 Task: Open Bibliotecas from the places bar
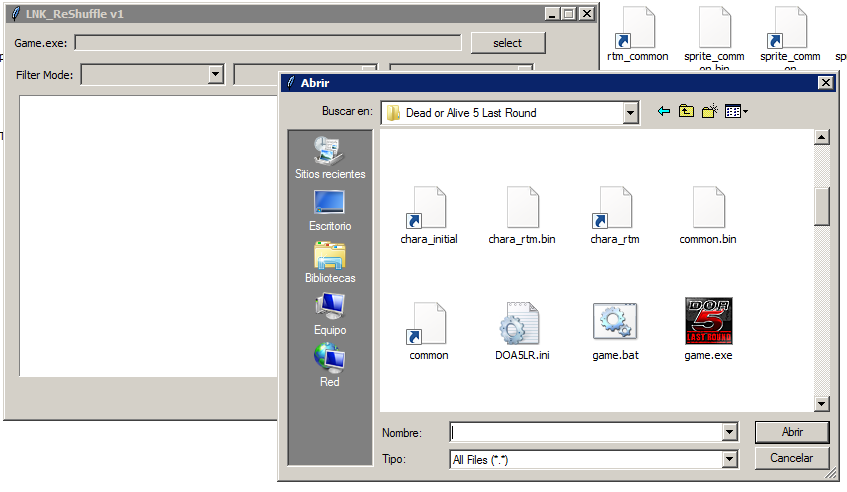coord(330,262)
